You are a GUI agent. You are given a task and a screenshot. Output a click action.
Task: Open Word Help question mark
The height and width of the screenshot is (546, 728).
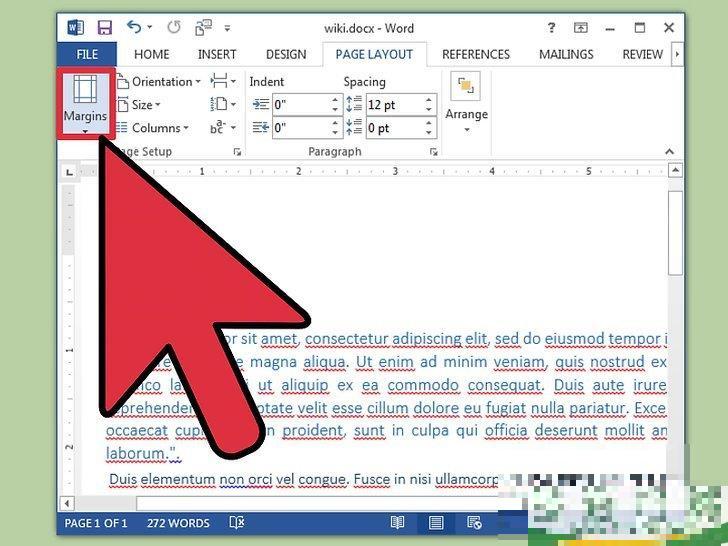point(552,28)
